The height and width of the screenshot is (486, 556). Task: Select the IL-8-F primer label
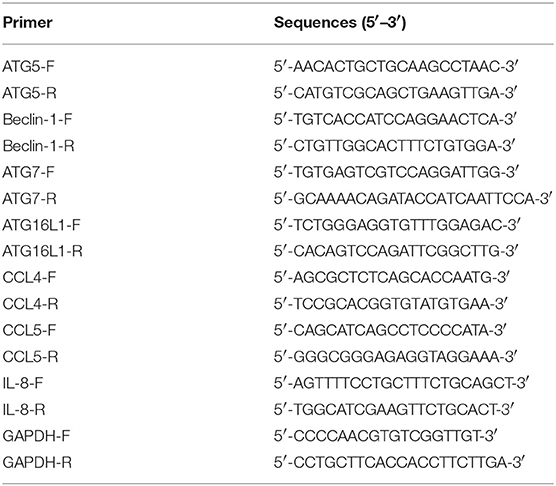(x=23, y=383)
